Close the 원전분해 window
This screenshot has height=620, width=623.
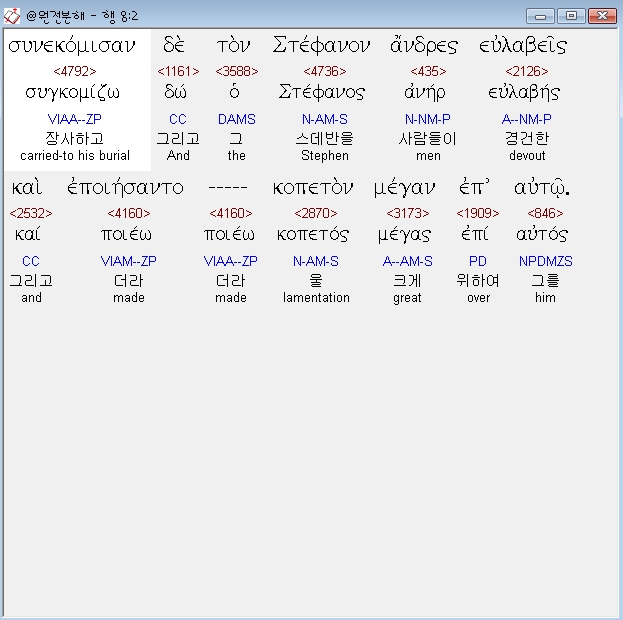coord(602,16)
